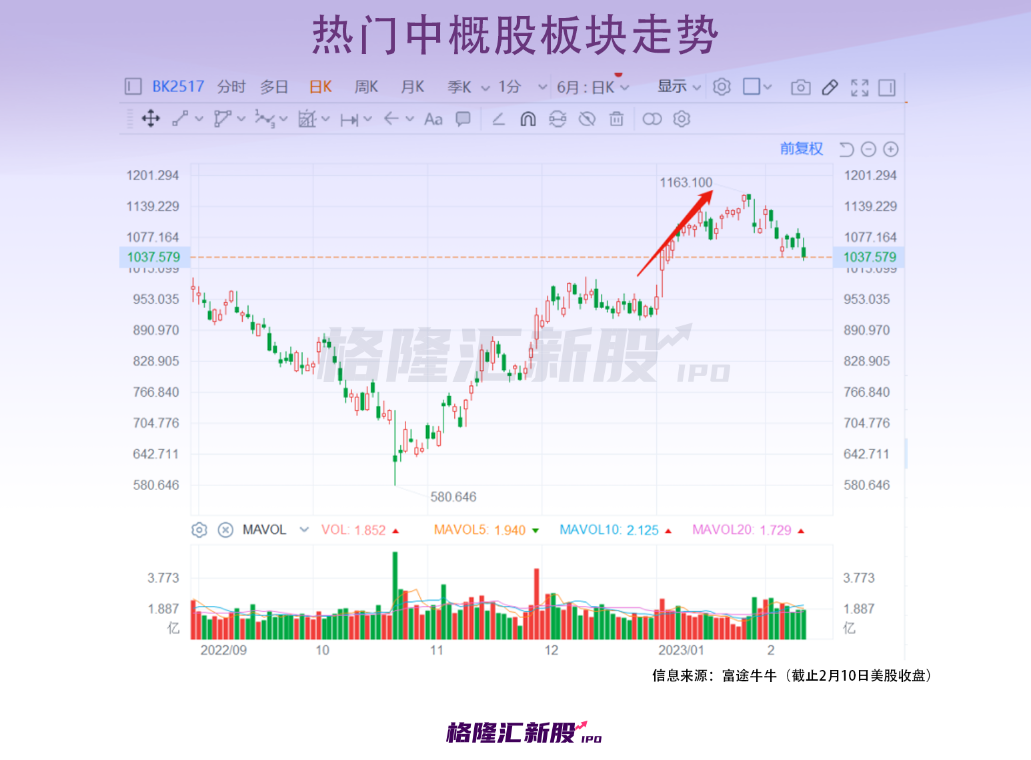Delete drawings with the trash icon
Viewport: 1031px width, 760px height.
tap(616, 119)
